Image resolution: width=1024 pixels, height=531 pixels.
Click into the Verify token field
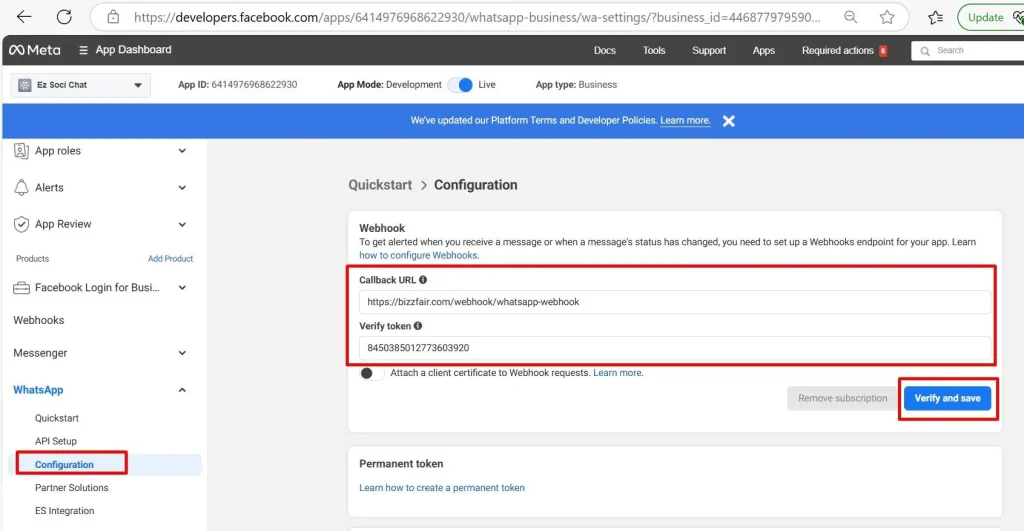pyautogui.click(x=675, y=348)
